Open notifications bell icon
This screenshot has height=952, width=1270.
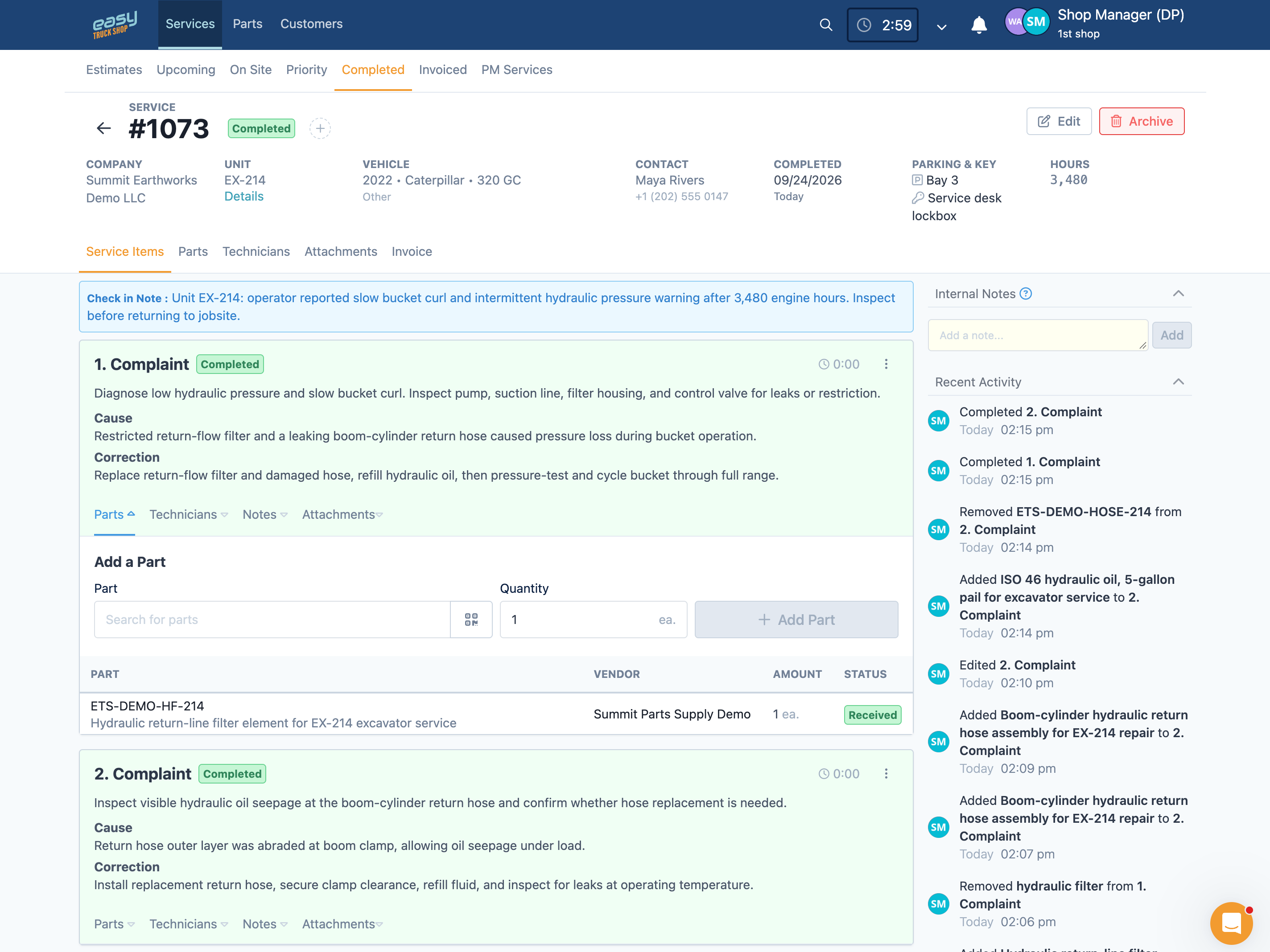tap(979, 25)
